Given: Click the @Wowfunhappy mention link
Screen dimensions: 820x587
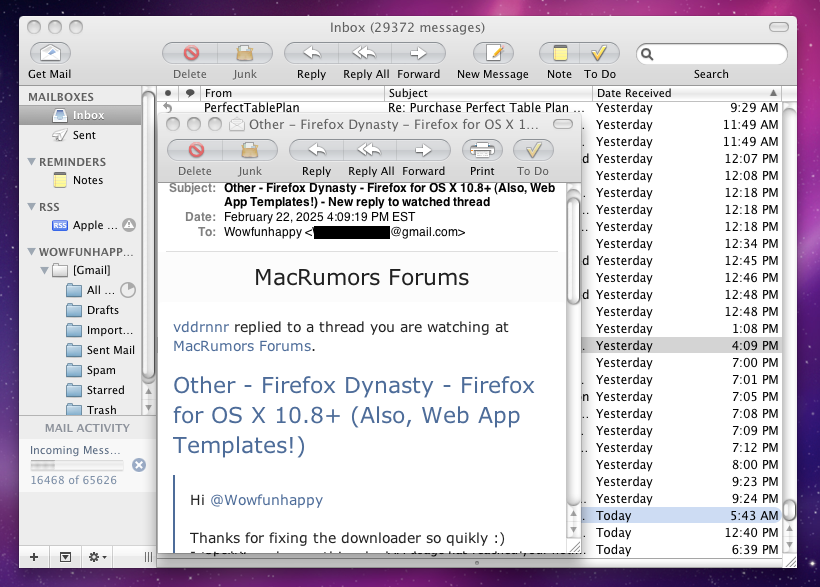Looking at the screenshot, I should (266, 500).
